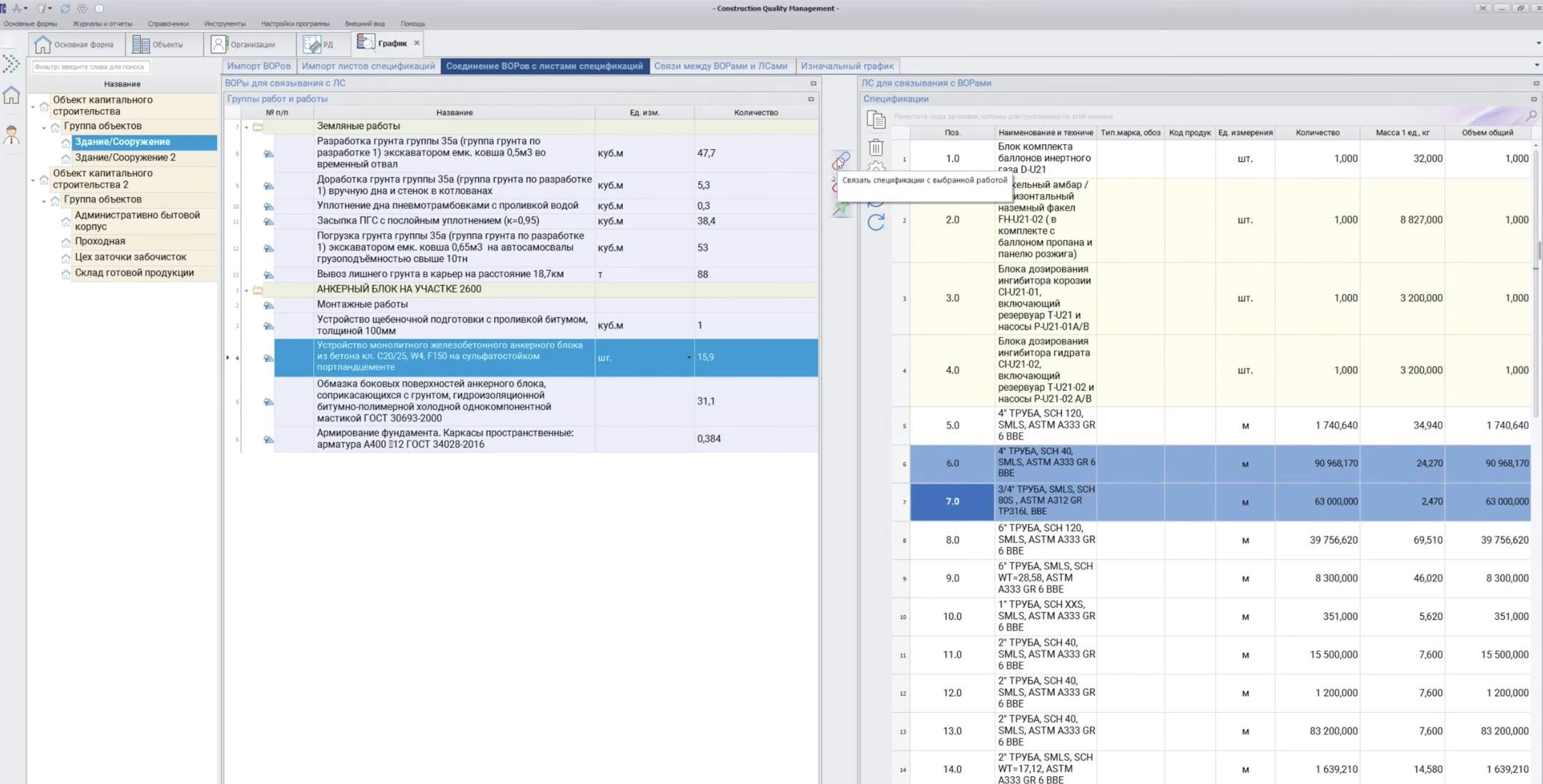Select Цех заточки забочисток in the tree

click(131, 258)
